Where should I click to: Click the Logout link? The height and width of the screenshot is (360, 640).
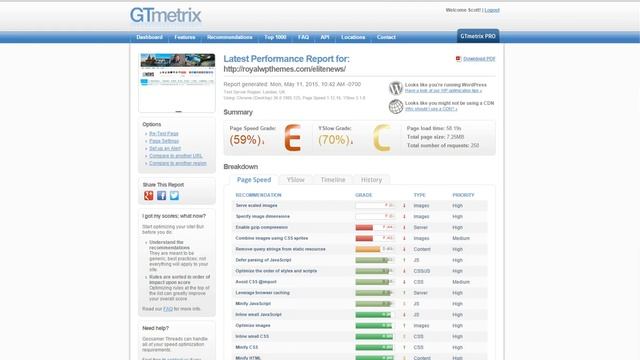pyautogui.click(x=492, y=10)
